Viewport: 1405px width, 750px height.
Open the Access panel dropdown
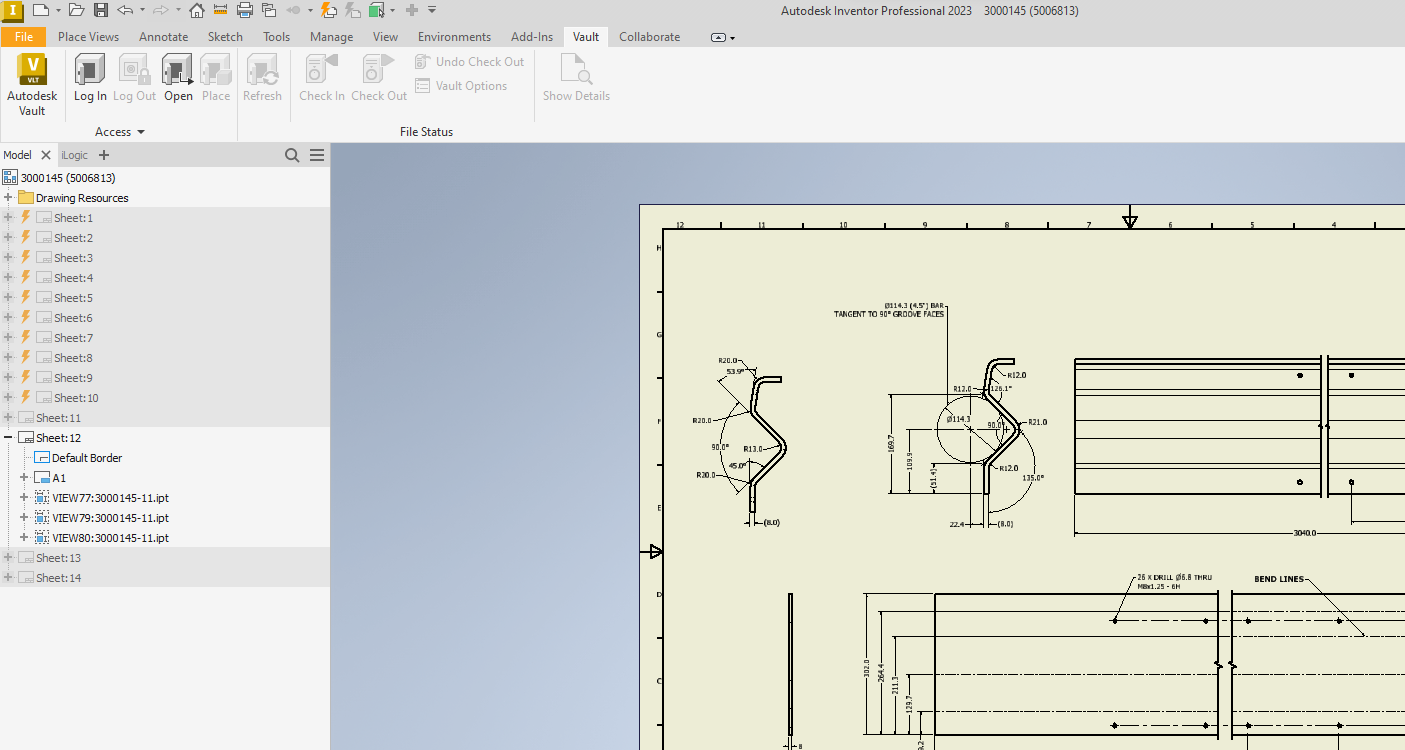[x=120, y=132]
